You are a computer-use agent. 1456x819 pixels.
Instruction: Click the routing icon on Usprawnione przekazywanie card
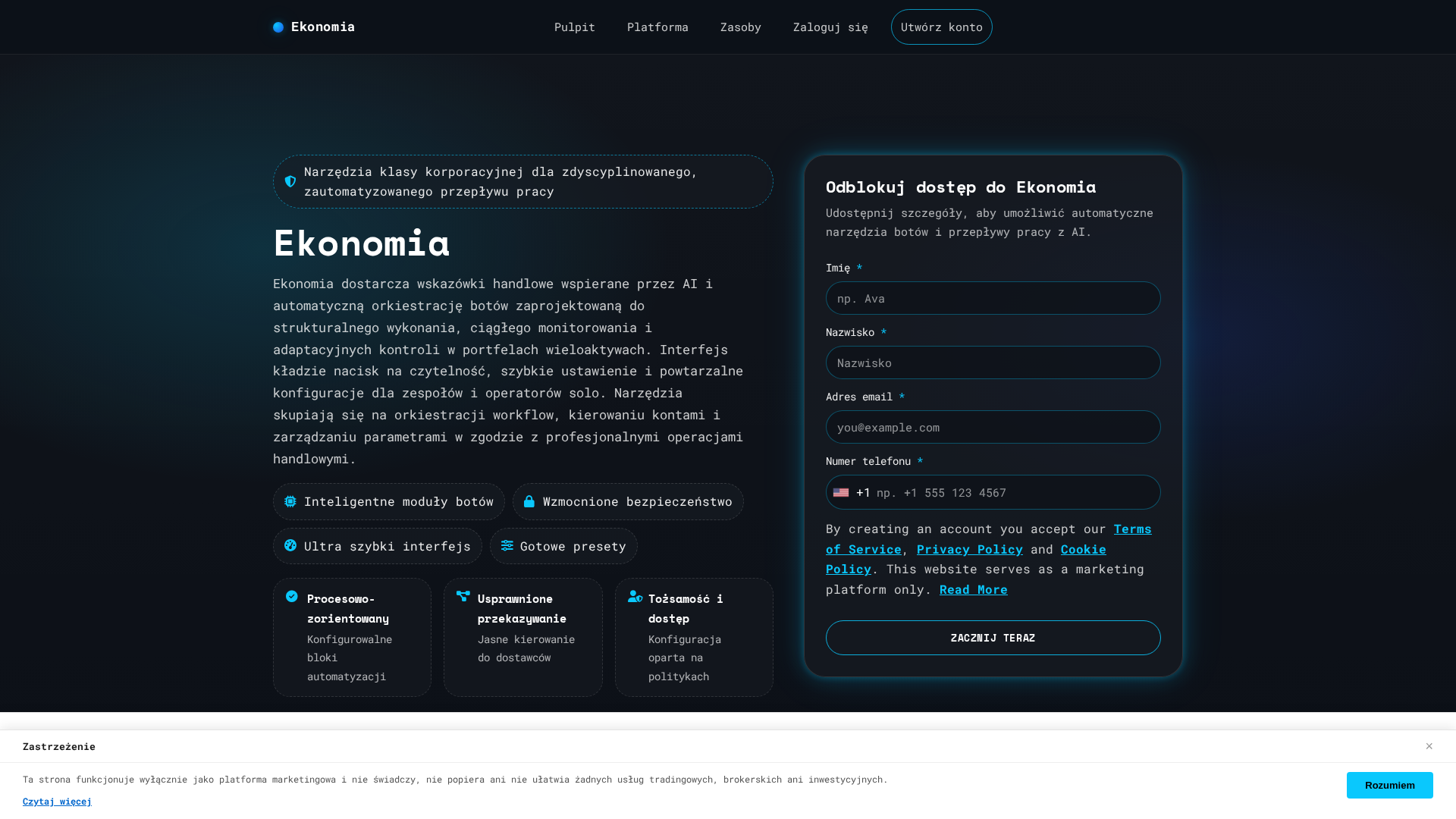point(463,596)
